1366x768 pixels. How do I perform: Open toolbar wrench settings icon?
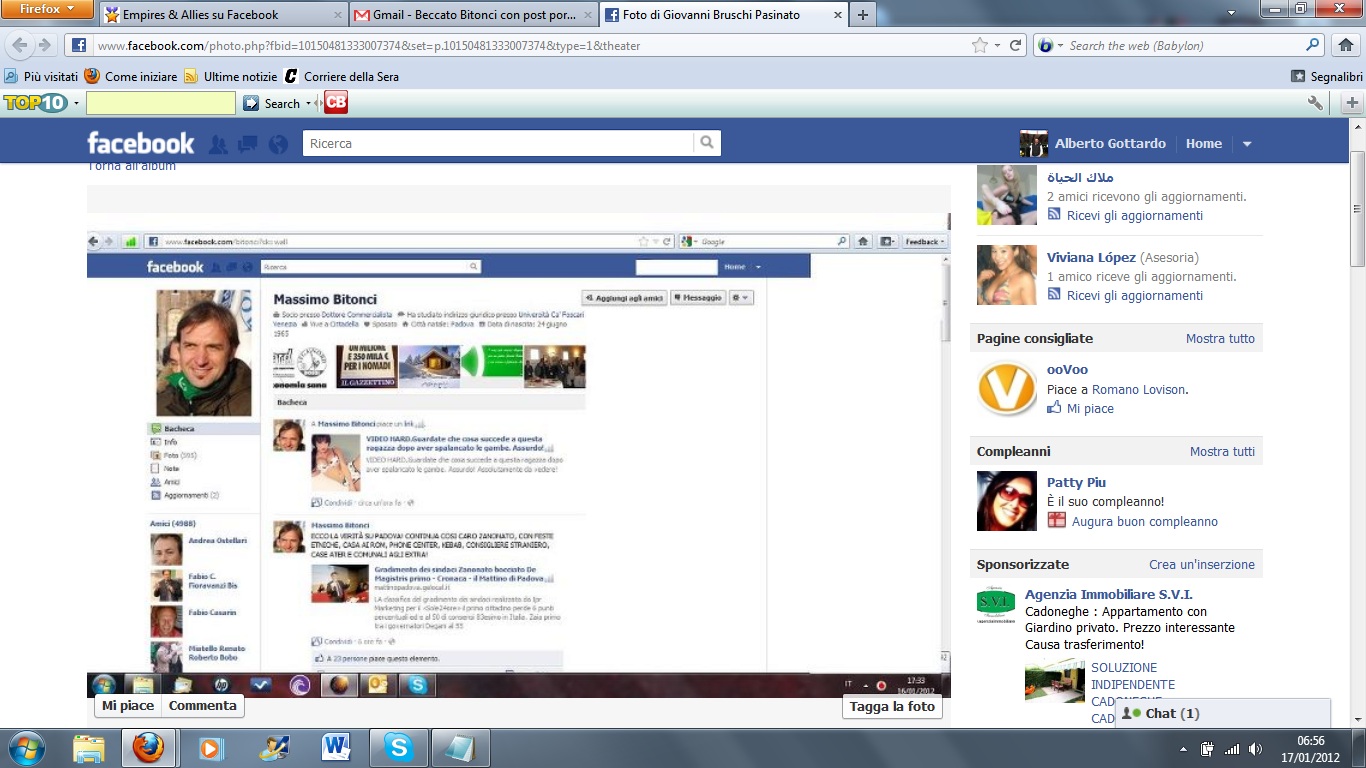(1316, 103)
